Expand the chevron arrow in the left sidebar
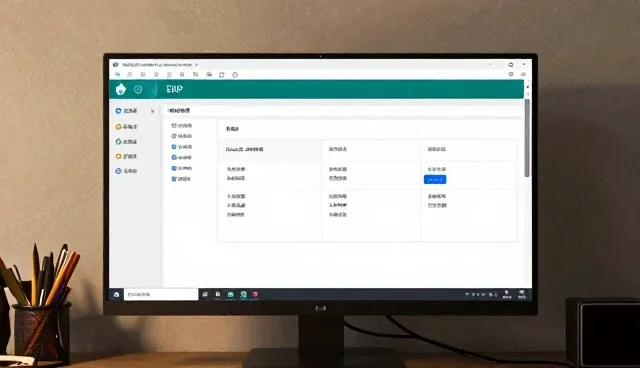Viewport: 640px width, 368px height. point(152,111)
